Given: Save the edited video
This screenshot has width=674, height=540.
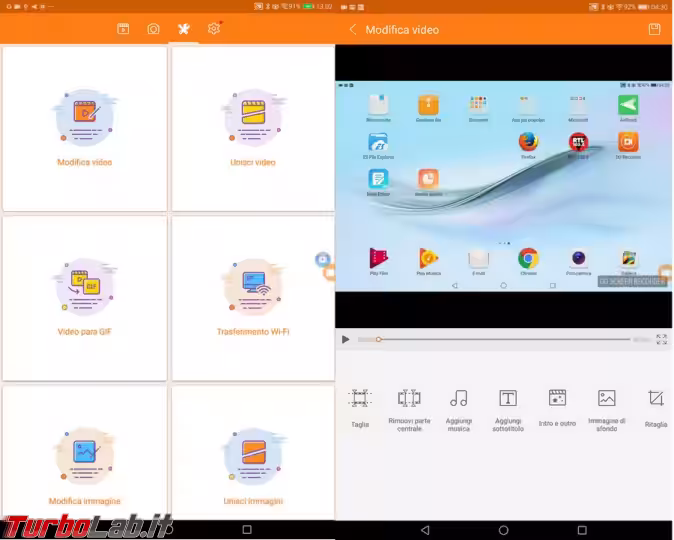Looking at the screenshot, I should click(x=655, y=30).
